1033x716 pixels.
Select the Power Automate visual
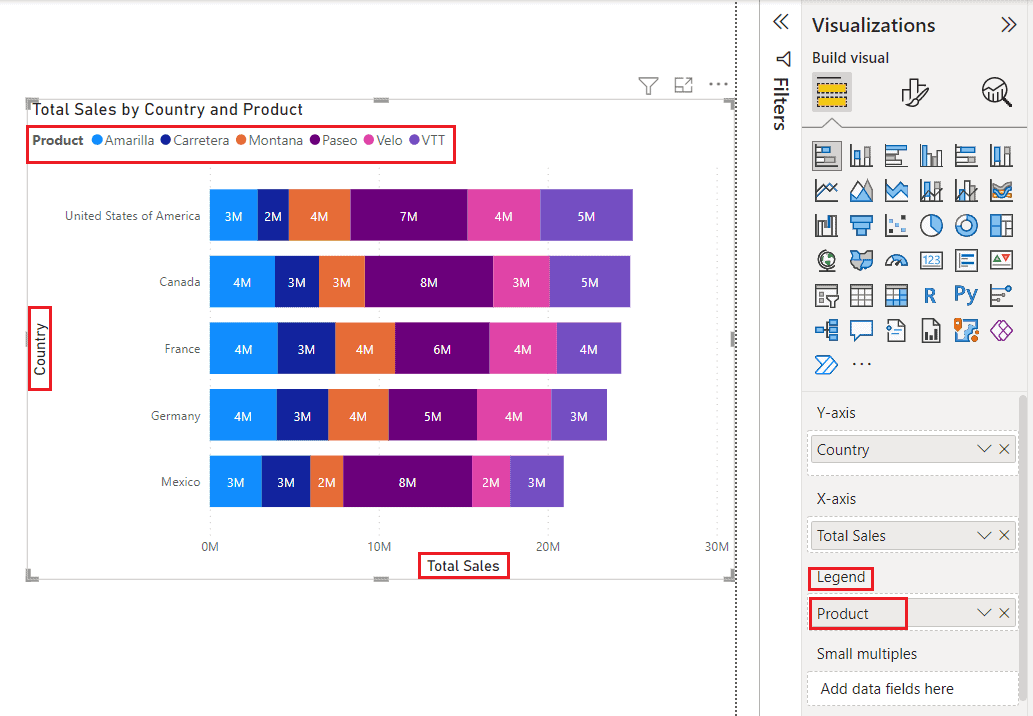pyautogui.click(x=826, y=364)
